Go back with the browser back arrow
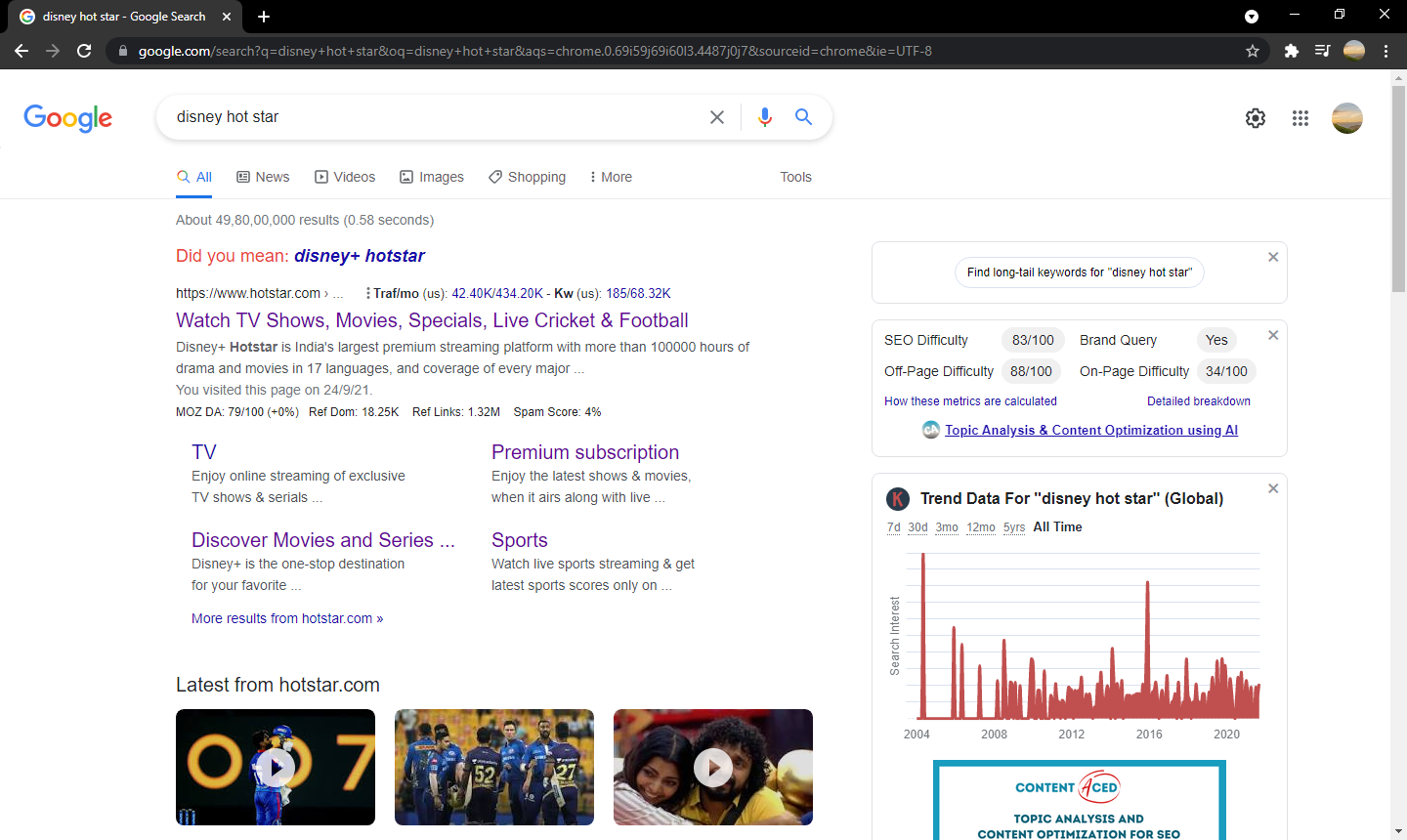 coord(21,51)
